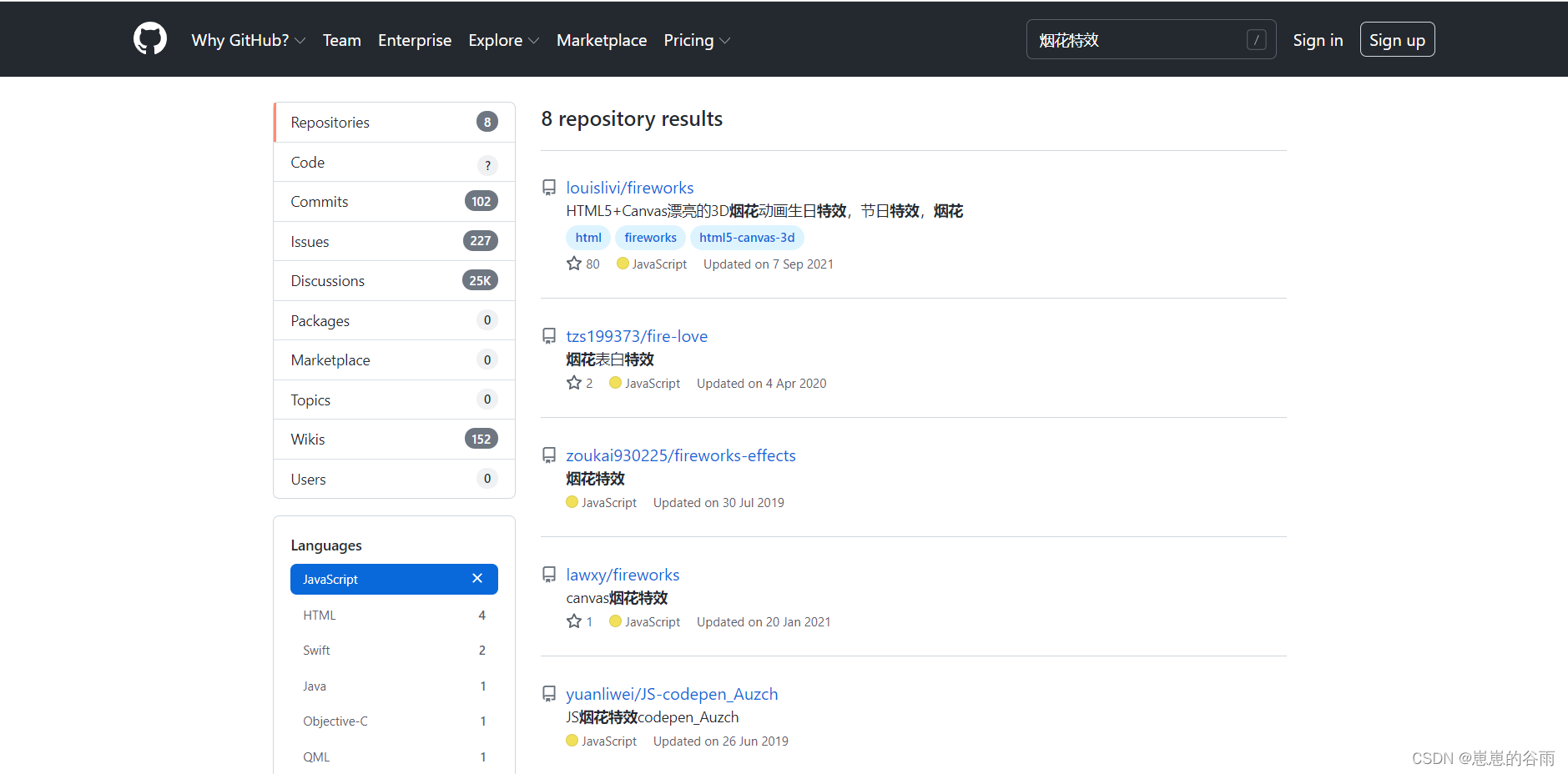The height and width of the screenshot is (774, 1568).
Task: Click the '8 repository results' heading
Action: 632,119
